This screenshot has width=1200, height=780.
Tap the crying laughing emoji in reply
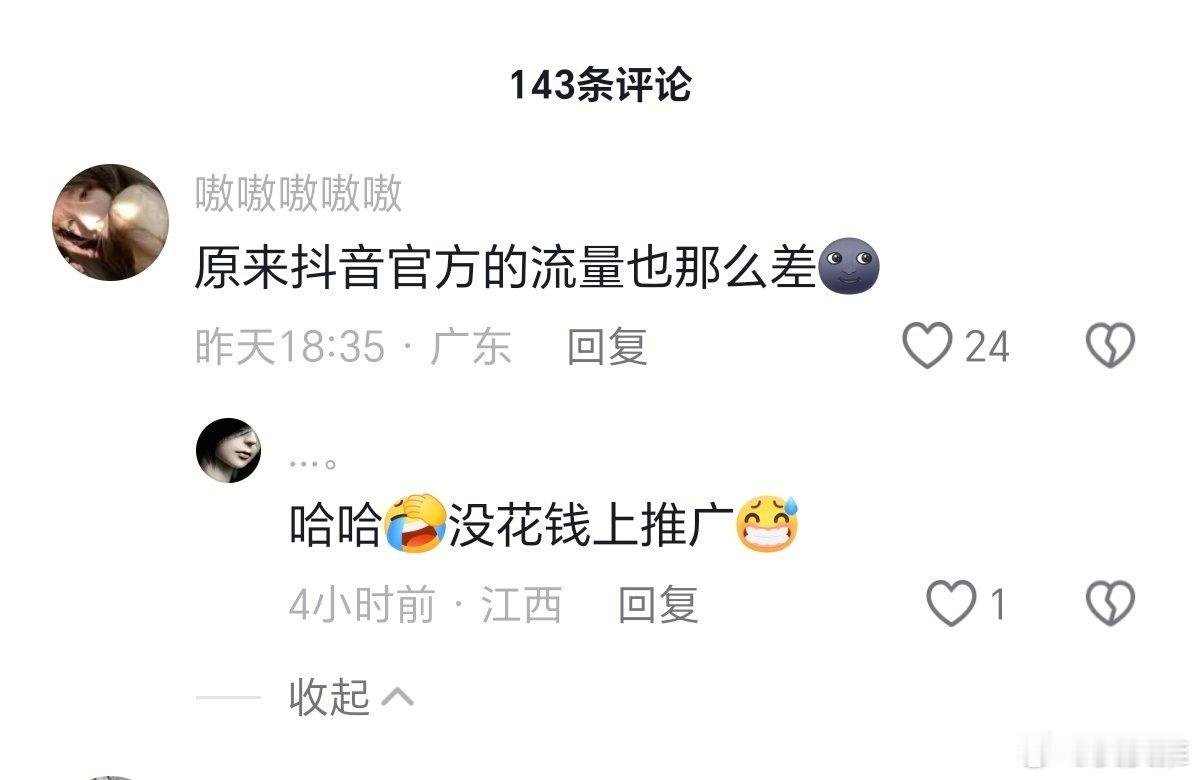tap(415, 525)
